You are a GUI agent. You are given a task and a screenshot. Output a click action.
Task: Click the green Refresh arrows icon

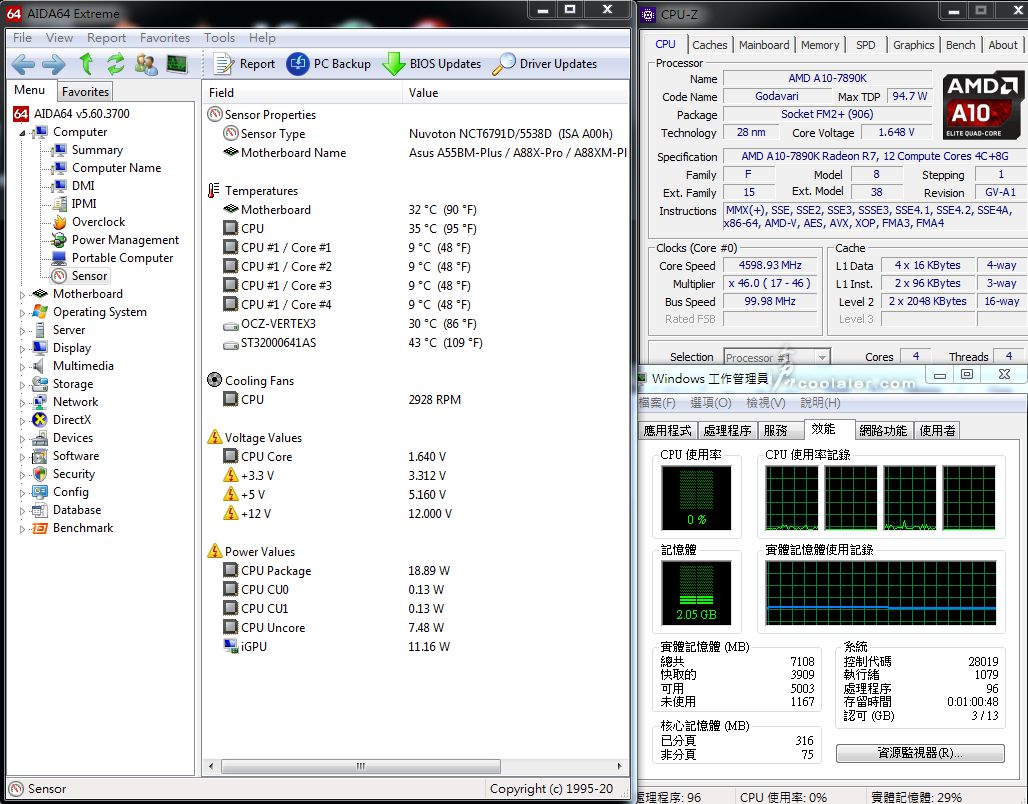click(x=116, y=64)
